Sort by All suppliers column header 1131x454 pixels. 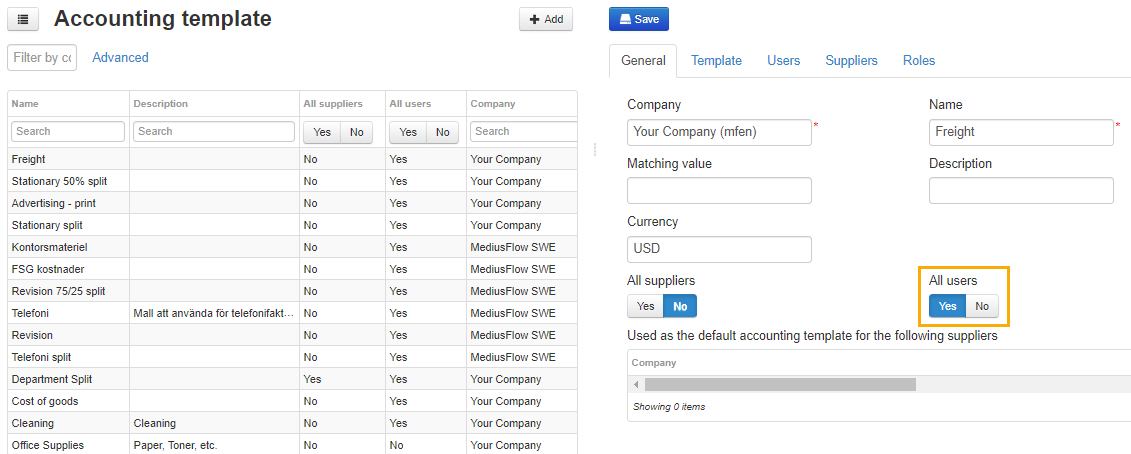click(x=342, y=103)
